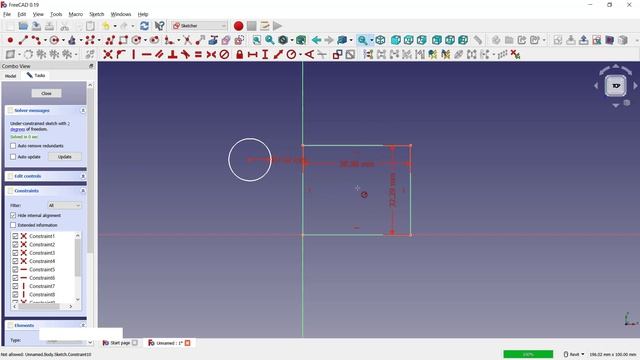Apply the tangent constraint

[185, 54]
